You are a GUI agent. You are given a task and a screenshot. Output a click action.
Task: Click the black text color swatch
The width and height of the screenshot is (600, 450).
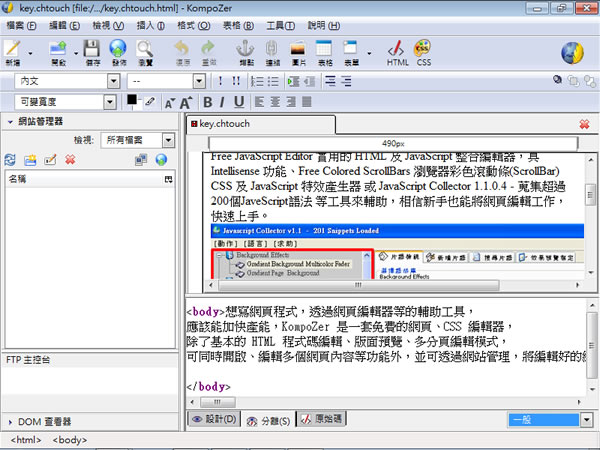coord(131,101)
